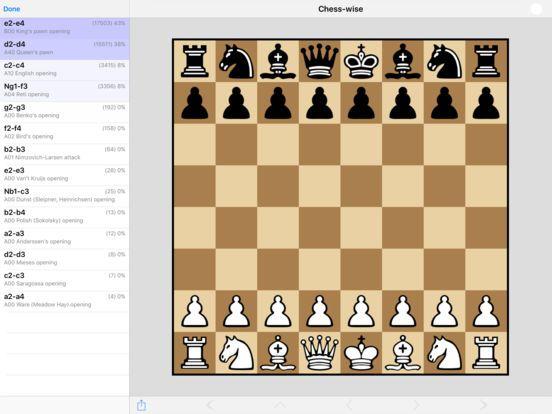This screenshot has width=552, height=414.
Task: Choose b2-b4 Polish (Sokolsky) opening row
Action: coord(65,217)
